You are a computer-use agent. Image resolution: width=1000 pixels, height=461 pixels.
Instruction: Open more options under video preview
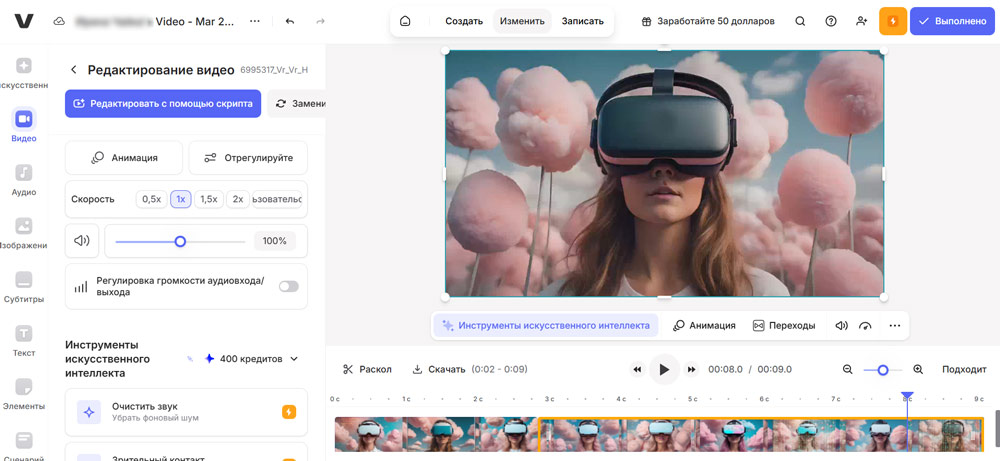coord(895,326)
